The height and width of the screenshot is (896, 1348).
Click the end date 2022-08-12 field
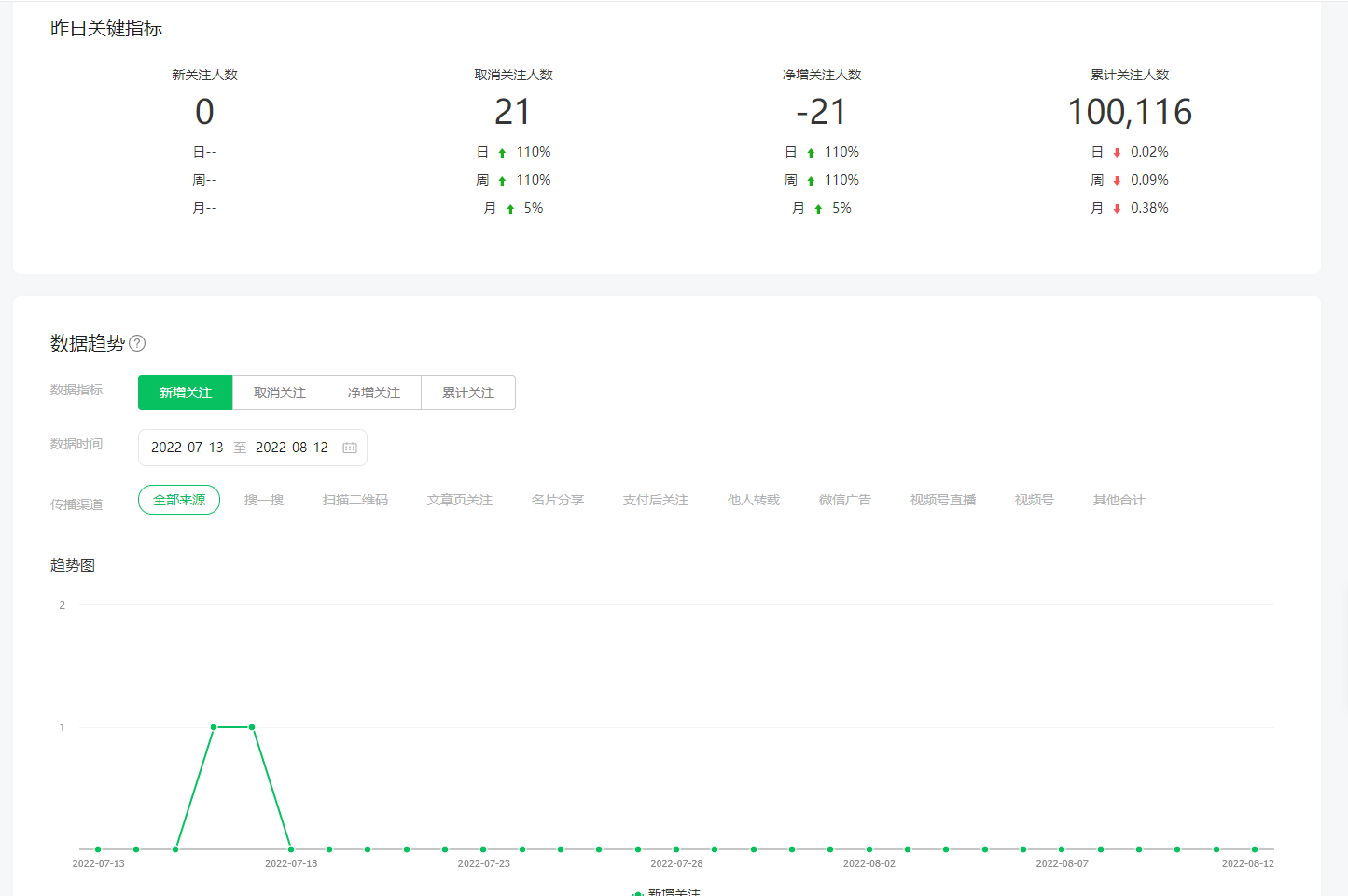point(292,448)
